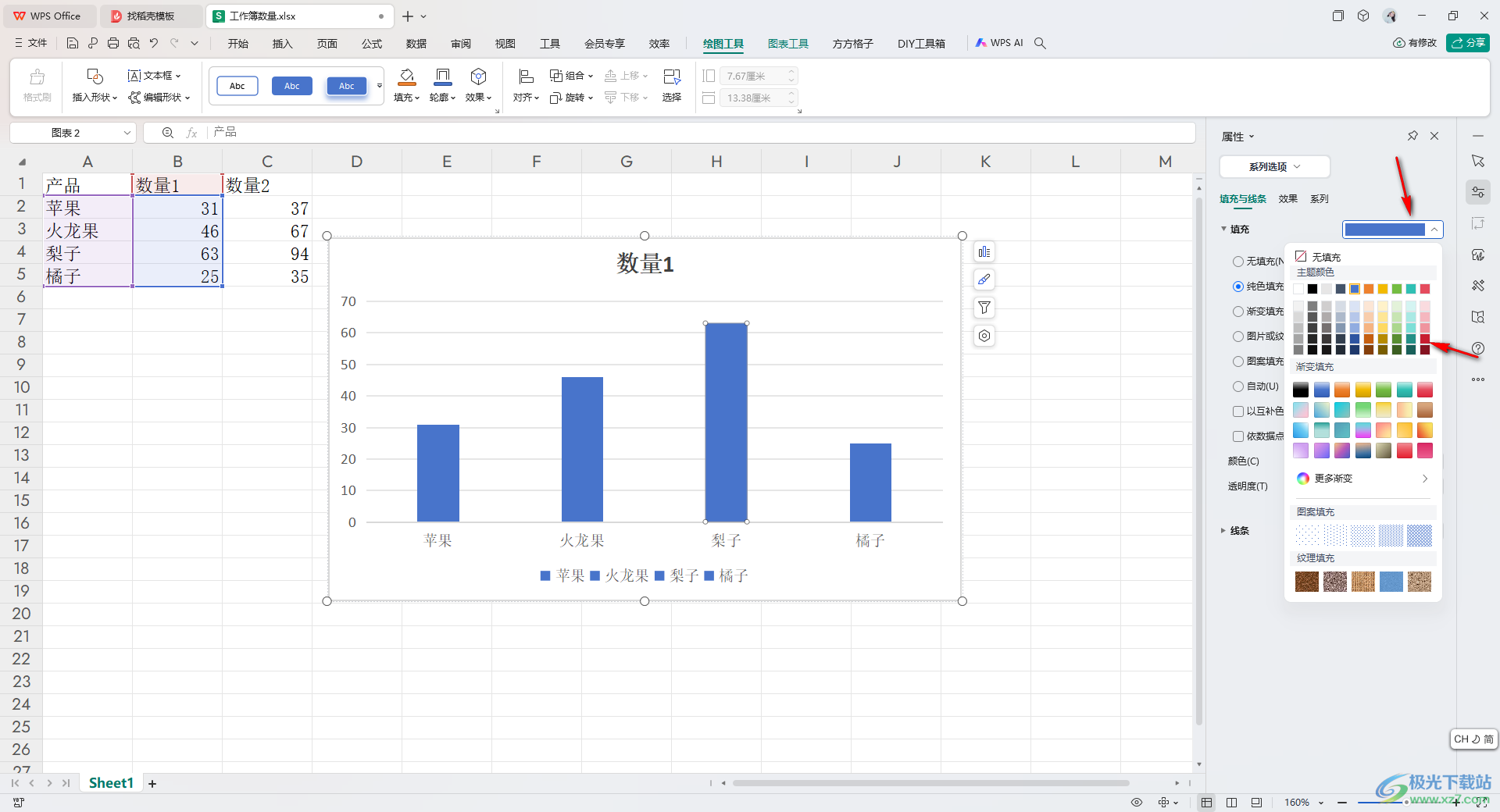Viewport: 1500px width, 812px height.
Task: Click the print icon in quick toolbar
Action: (x=113, y=44)
